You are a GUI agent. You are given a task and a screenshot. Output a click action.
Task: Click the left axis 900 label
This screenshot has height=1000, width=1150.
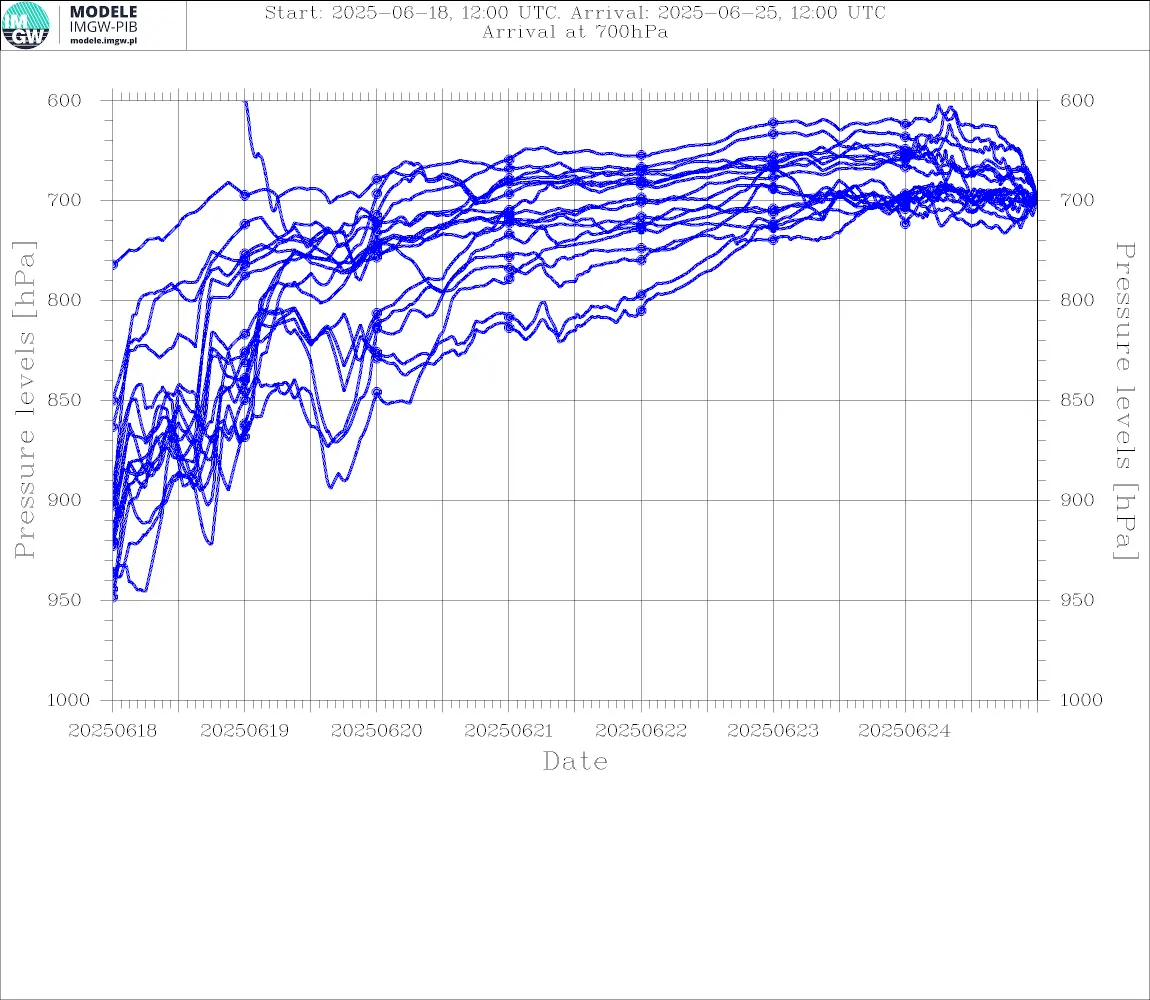(65, 500)
